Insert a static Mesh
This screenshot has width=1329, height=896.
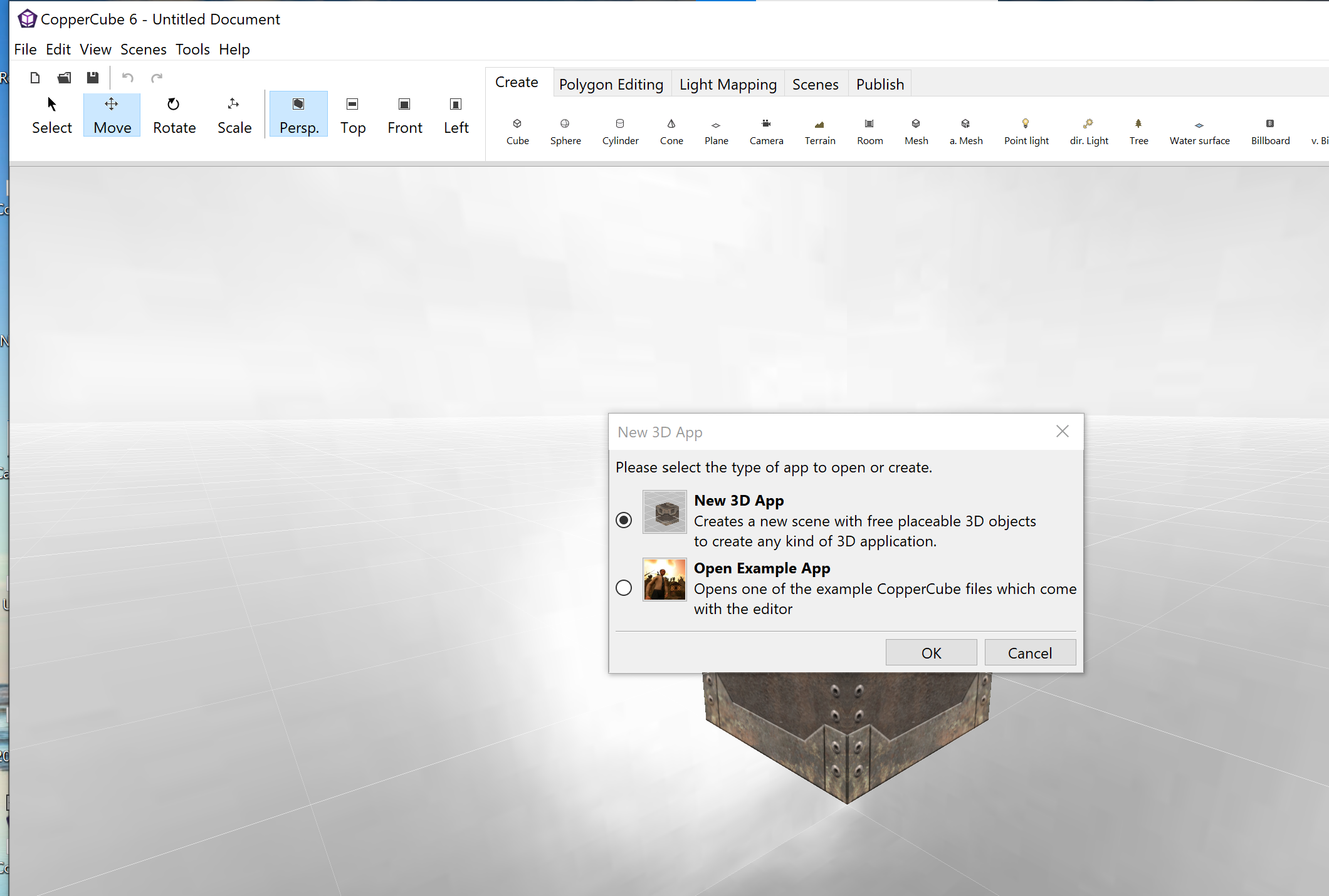[917, 132]
